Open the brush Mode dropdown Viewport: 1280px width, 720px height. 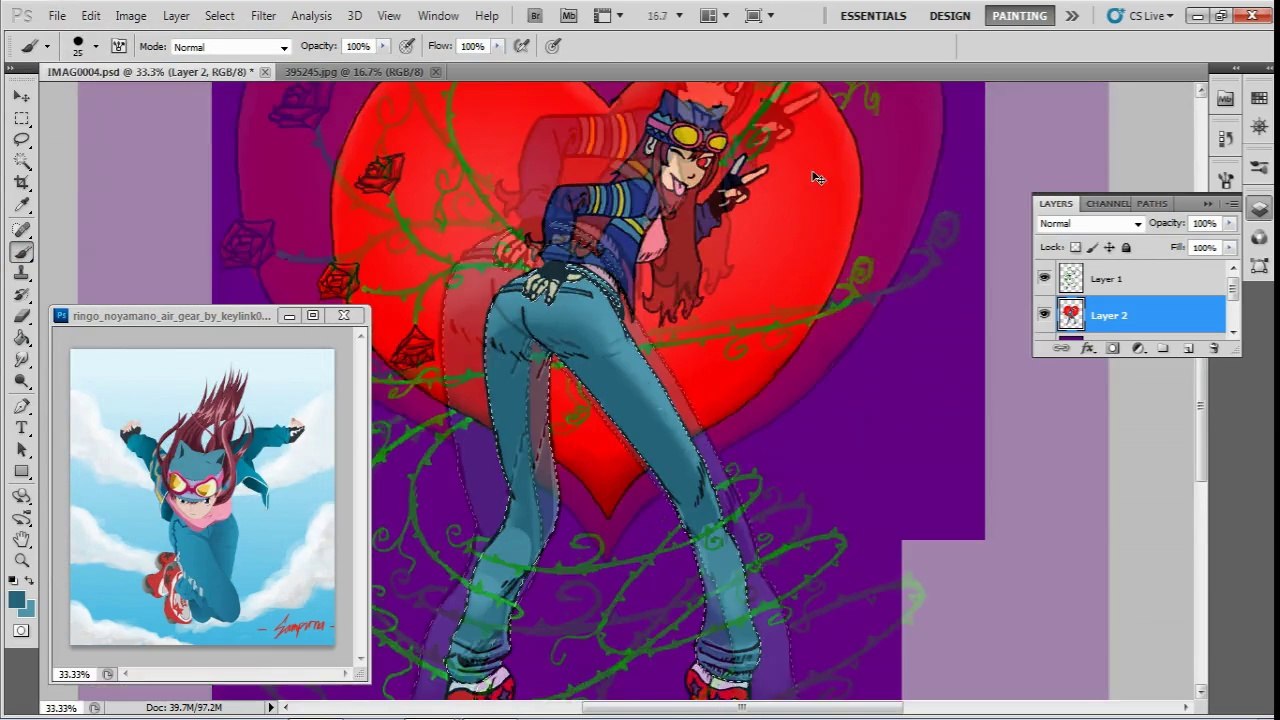pos(230,47)
